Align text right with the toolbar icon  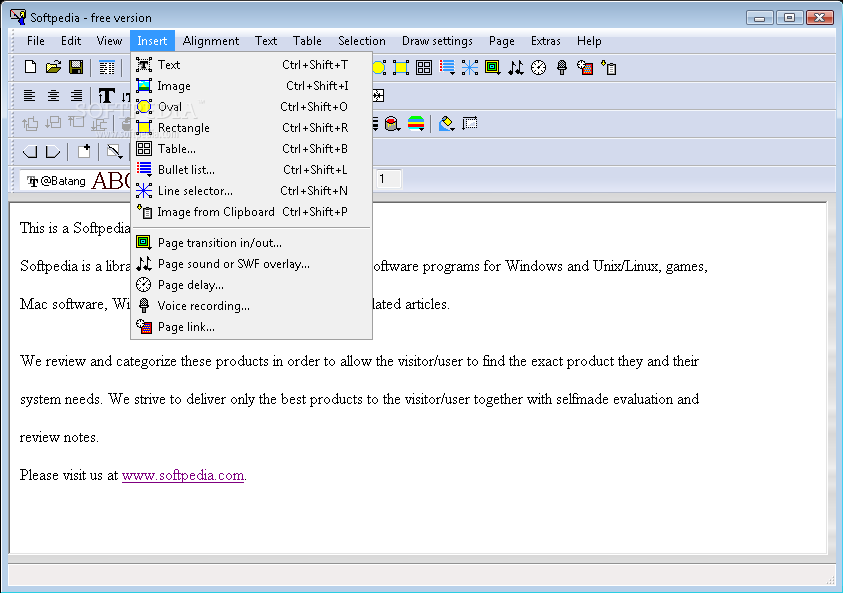tap(76, 96)
